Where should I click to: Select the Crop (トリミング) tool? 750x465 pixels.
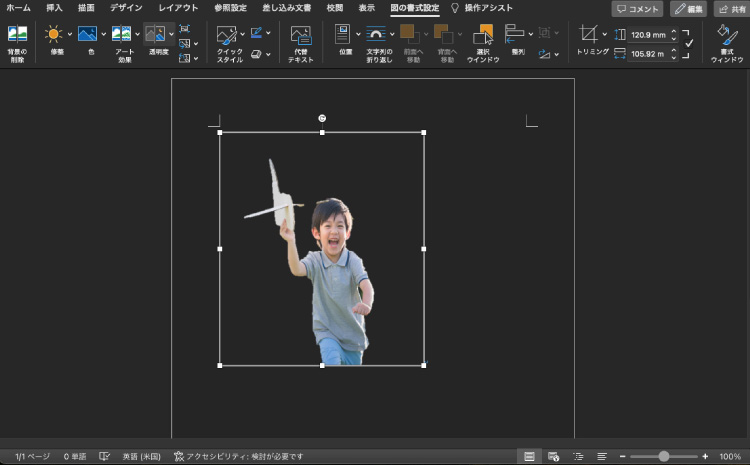(x=588, y=35)
